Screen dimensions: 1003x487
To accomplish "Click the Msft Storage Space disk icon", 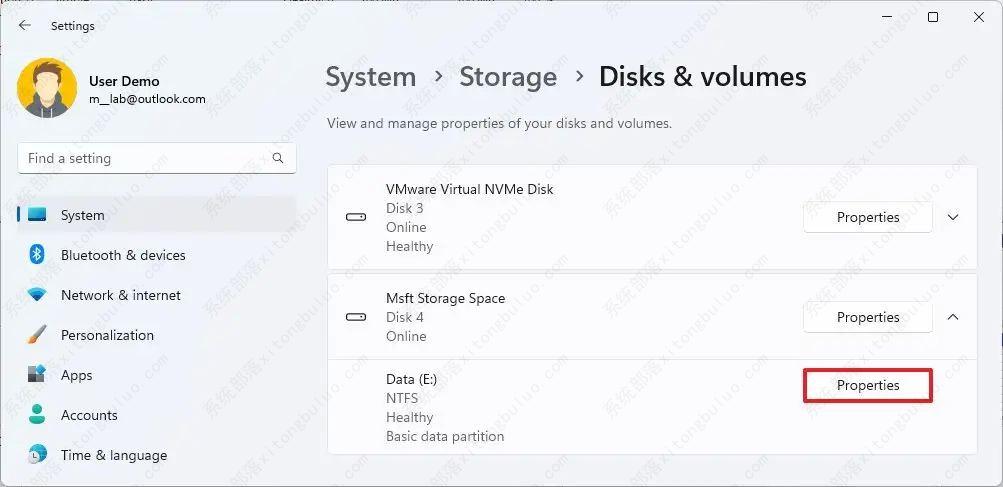I will tap(355, 317).
